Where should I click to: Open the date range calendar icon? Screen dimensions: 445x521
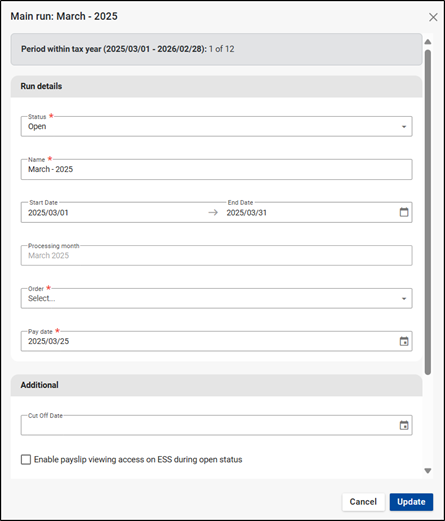point(404,212)
